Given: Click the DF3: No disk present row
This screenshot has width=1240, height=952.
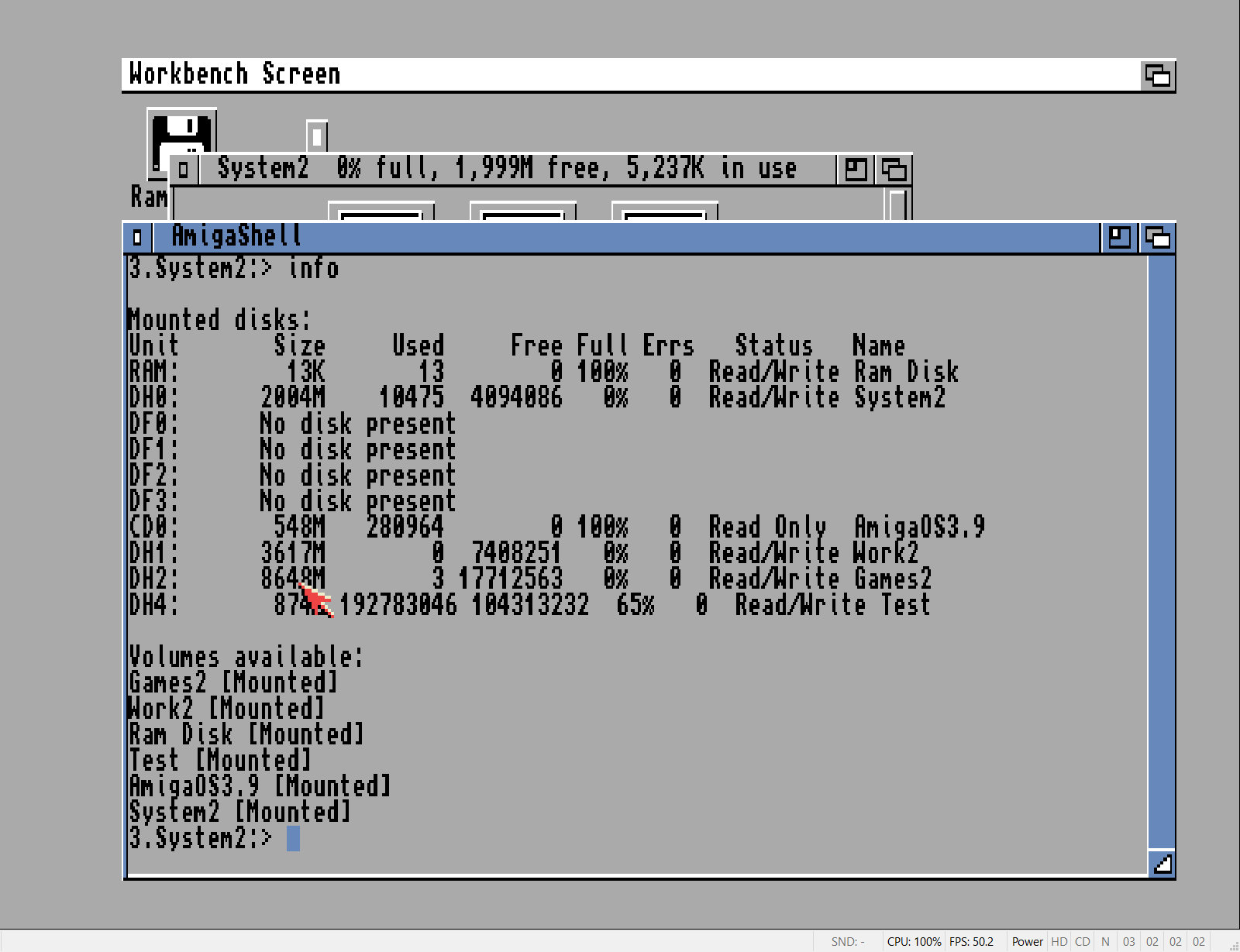Looking at the screenshot, I should (x=292, y=501).
